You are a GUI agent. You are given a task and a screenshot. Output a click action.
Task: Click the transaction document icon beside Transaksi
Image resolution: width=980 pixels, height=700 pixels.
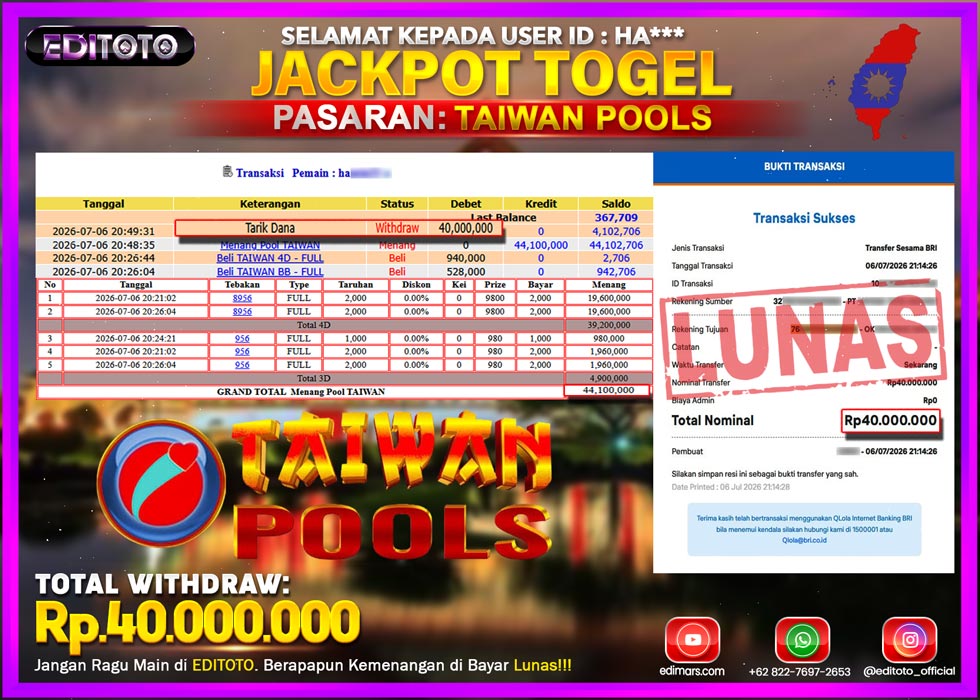(228, 171)
